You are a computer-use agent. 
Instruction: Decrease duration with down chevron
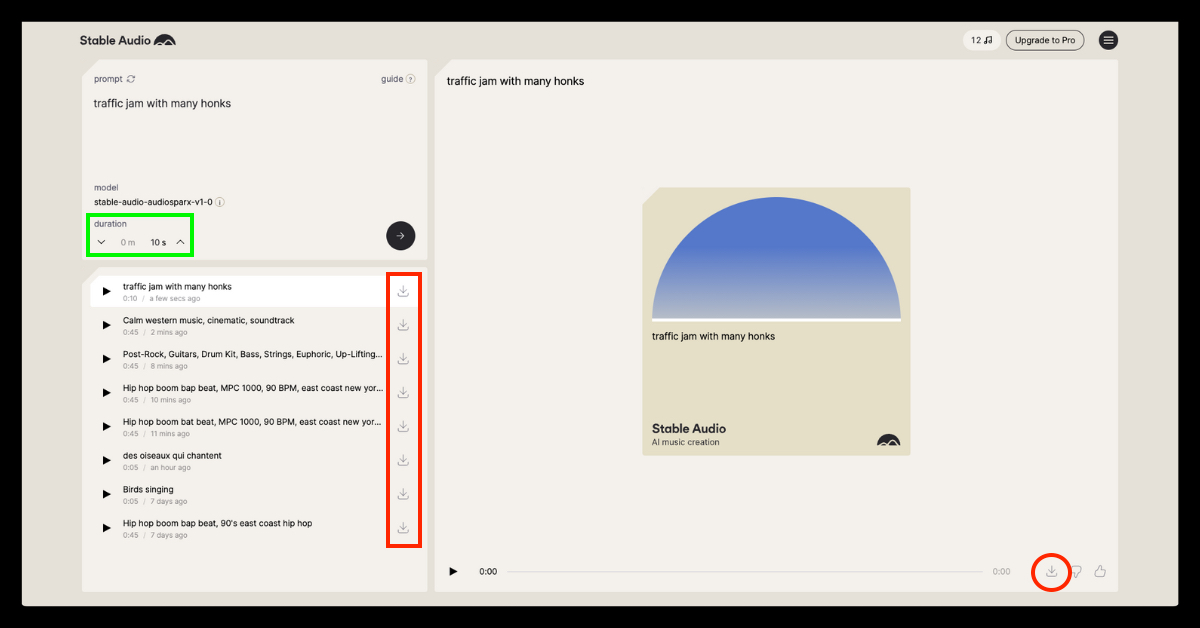101,242
